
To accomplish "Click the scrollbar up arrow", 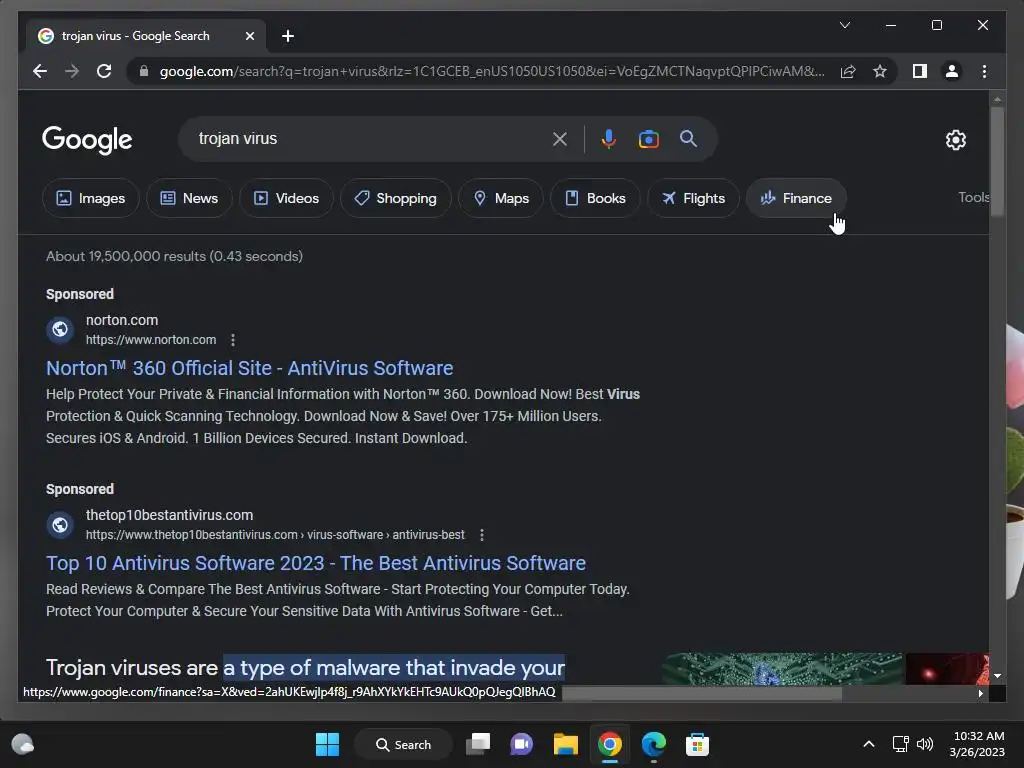I will coord(997,99).
